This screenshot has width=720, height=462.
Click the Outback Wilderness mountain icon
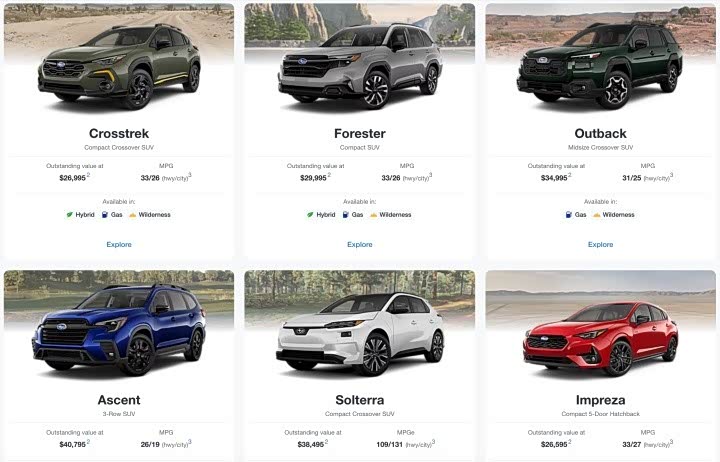coord(596,214)
